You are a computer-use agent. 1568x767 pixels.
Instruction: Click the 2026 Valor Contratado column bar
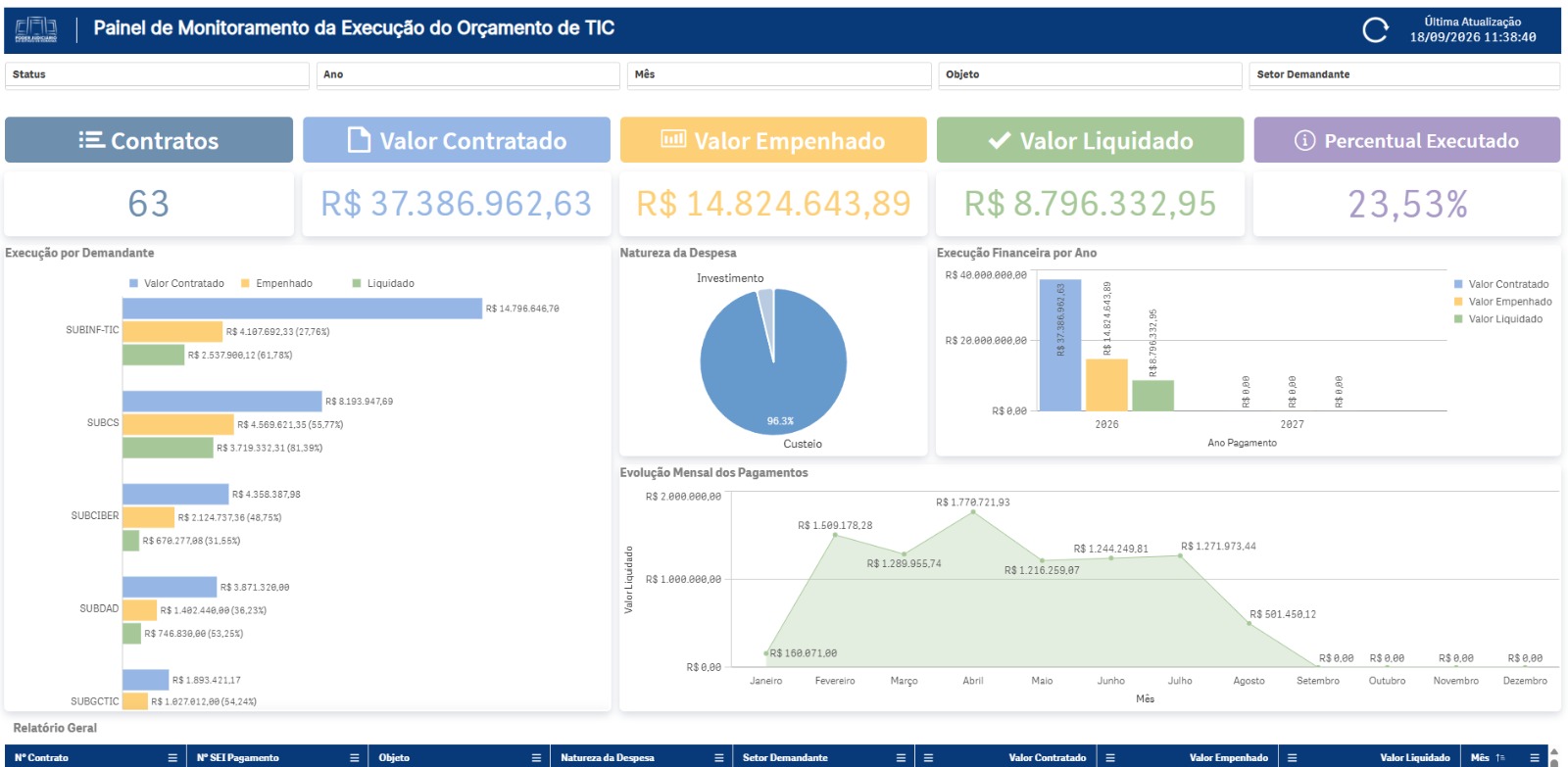point(1059,345)
